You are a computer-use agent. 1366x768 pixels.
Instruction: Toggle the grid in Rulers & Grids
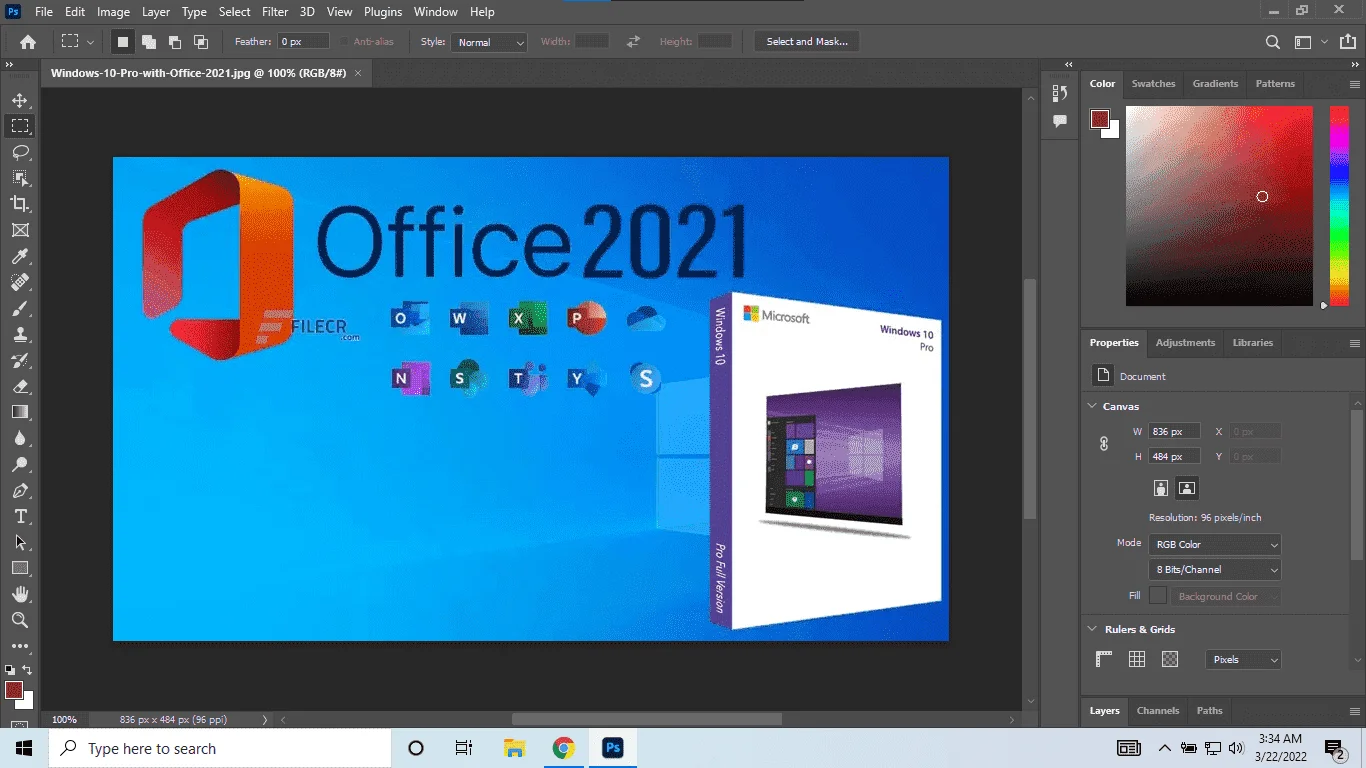coord(1137,659)
